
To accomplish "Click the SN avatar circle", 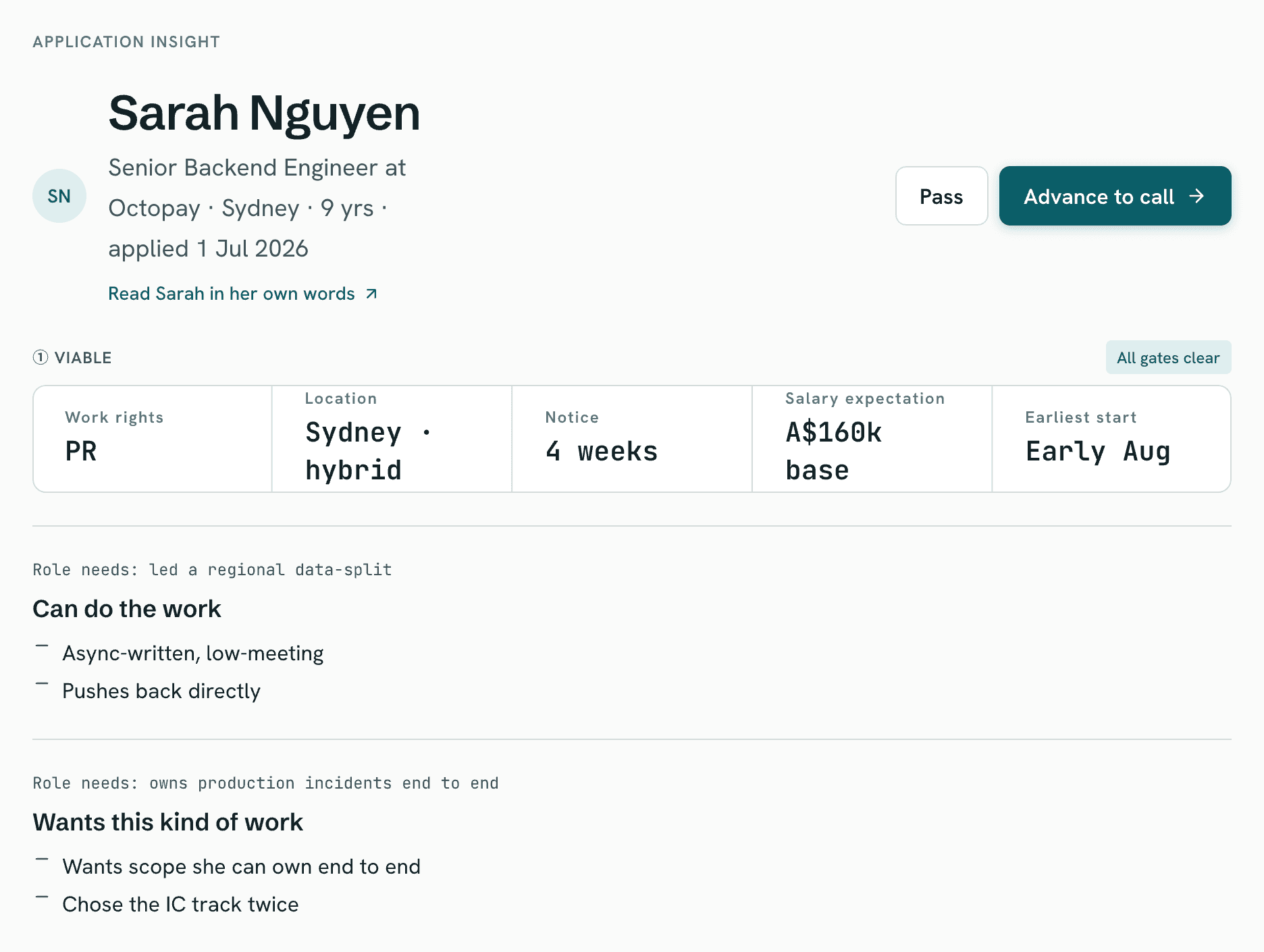I will tap(59, 196).
